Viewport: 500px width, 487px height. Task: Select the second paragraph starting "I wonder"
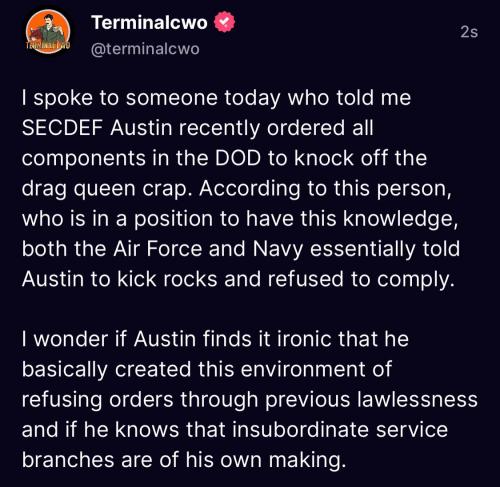(250, 399)
